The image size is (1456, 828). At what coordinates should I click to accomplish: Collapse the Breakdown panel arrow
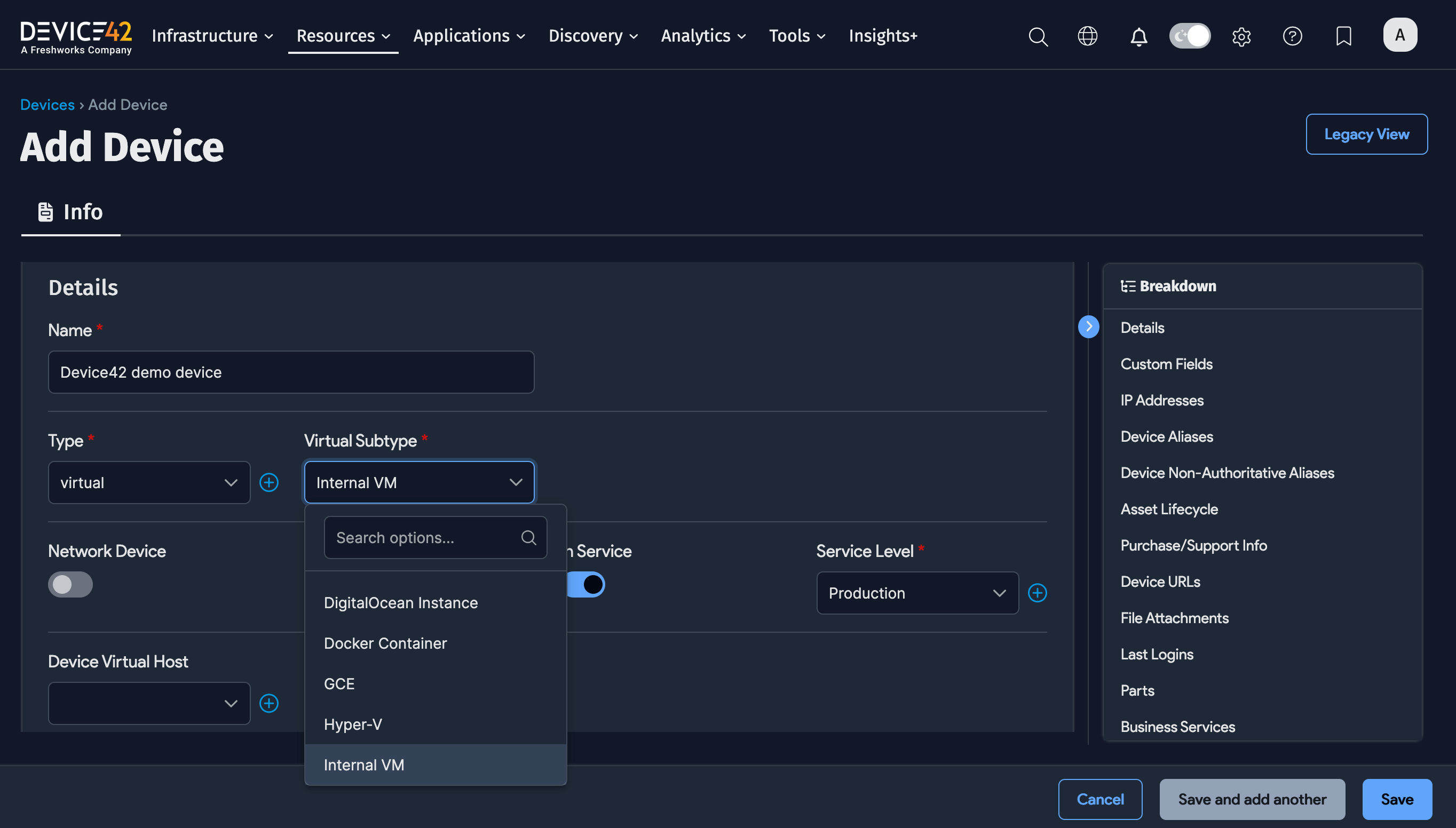1089,327
